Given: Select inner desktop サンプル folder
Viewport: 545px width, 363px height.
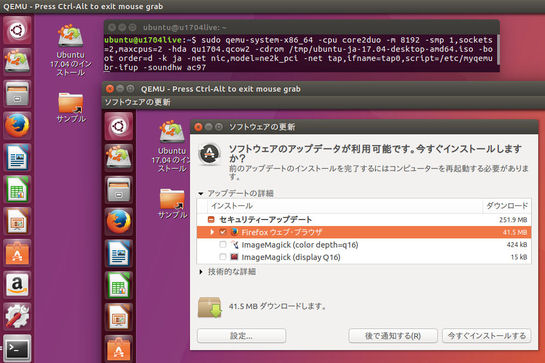Looking at the screenshot, I should (x=172, y=204).
